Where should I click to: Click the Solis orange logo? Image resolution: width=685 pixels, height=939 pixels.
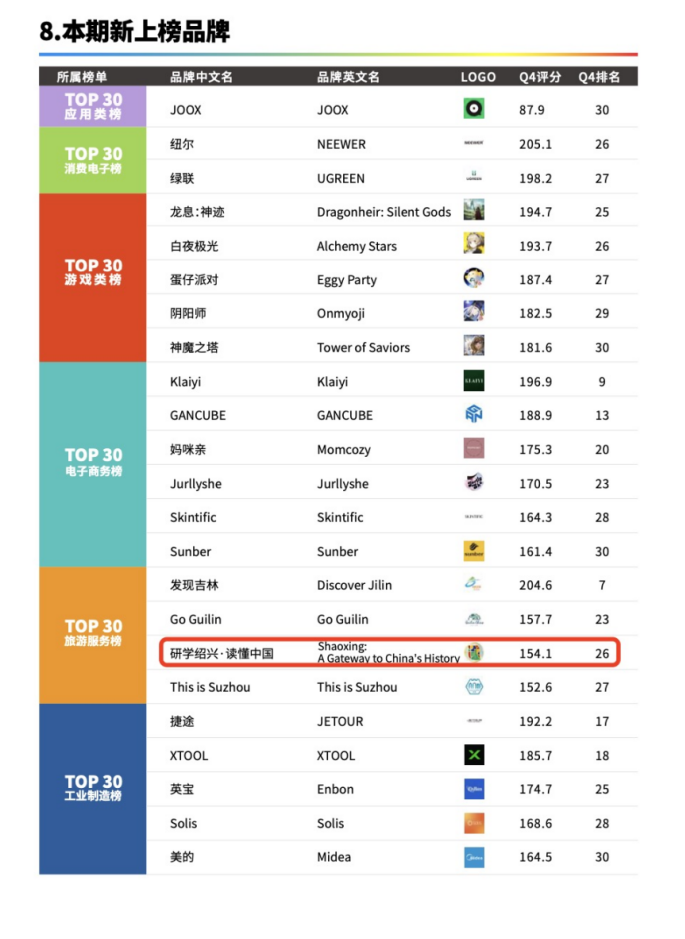tap(474, 823)
